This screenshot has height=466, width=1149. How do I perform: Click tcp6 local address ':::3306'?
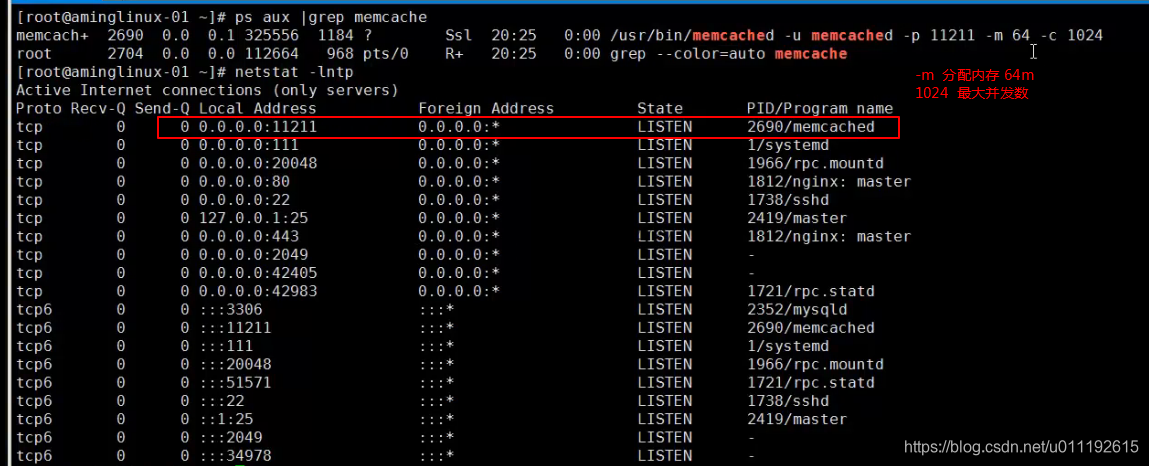point(230,309)
